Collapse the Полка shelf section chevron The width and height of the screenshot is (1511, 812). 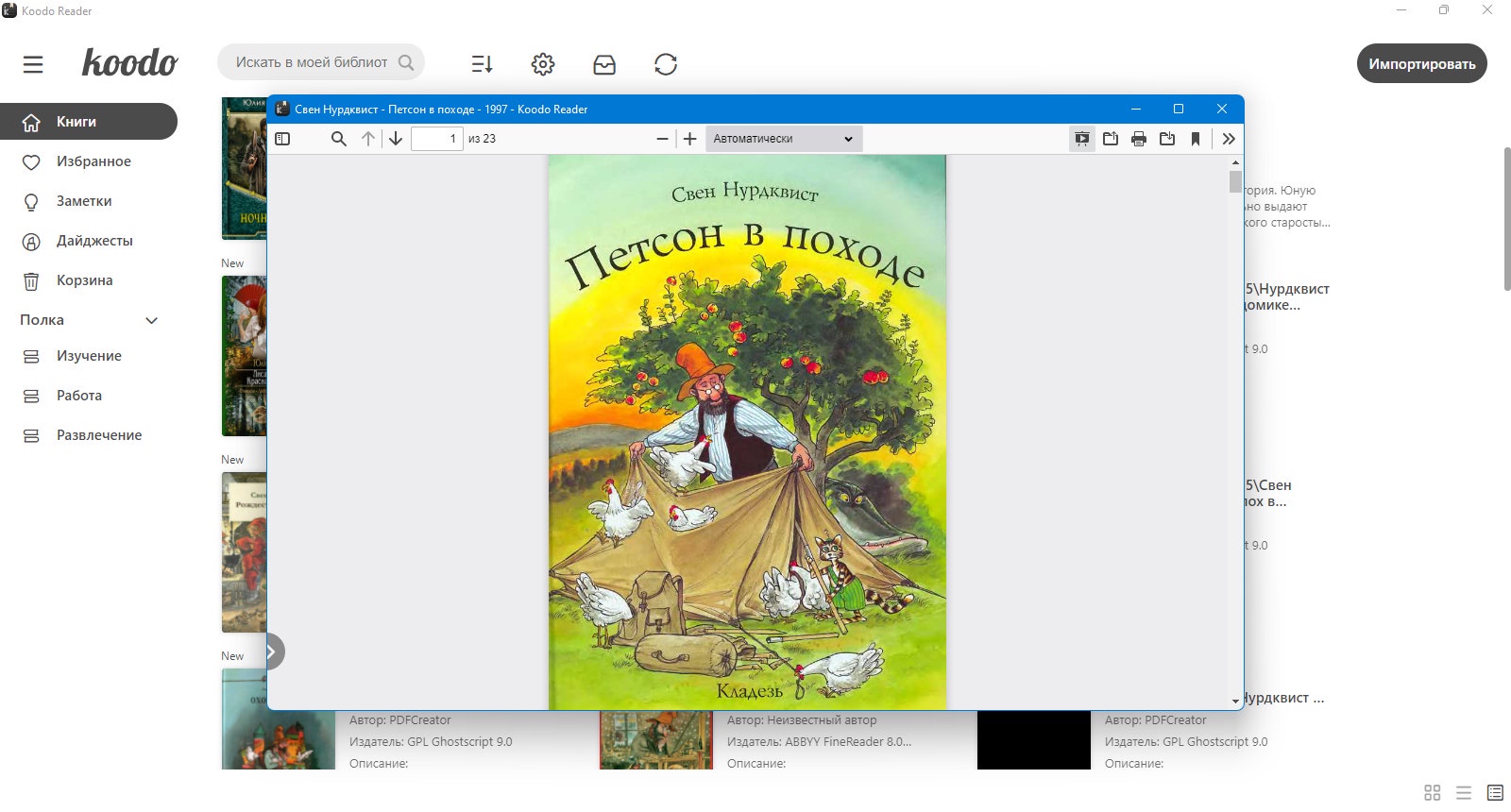tap(152, 320)
